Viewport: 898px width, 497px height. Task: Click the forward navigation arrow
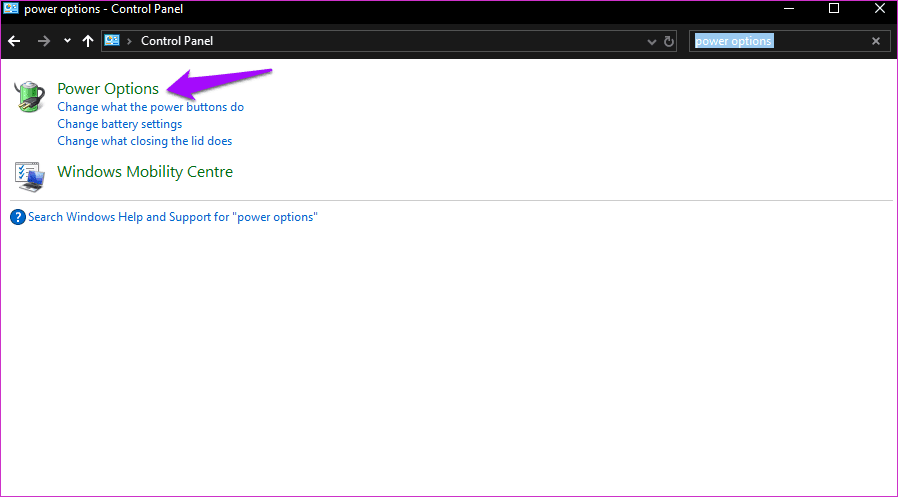[x=44, y=41]
